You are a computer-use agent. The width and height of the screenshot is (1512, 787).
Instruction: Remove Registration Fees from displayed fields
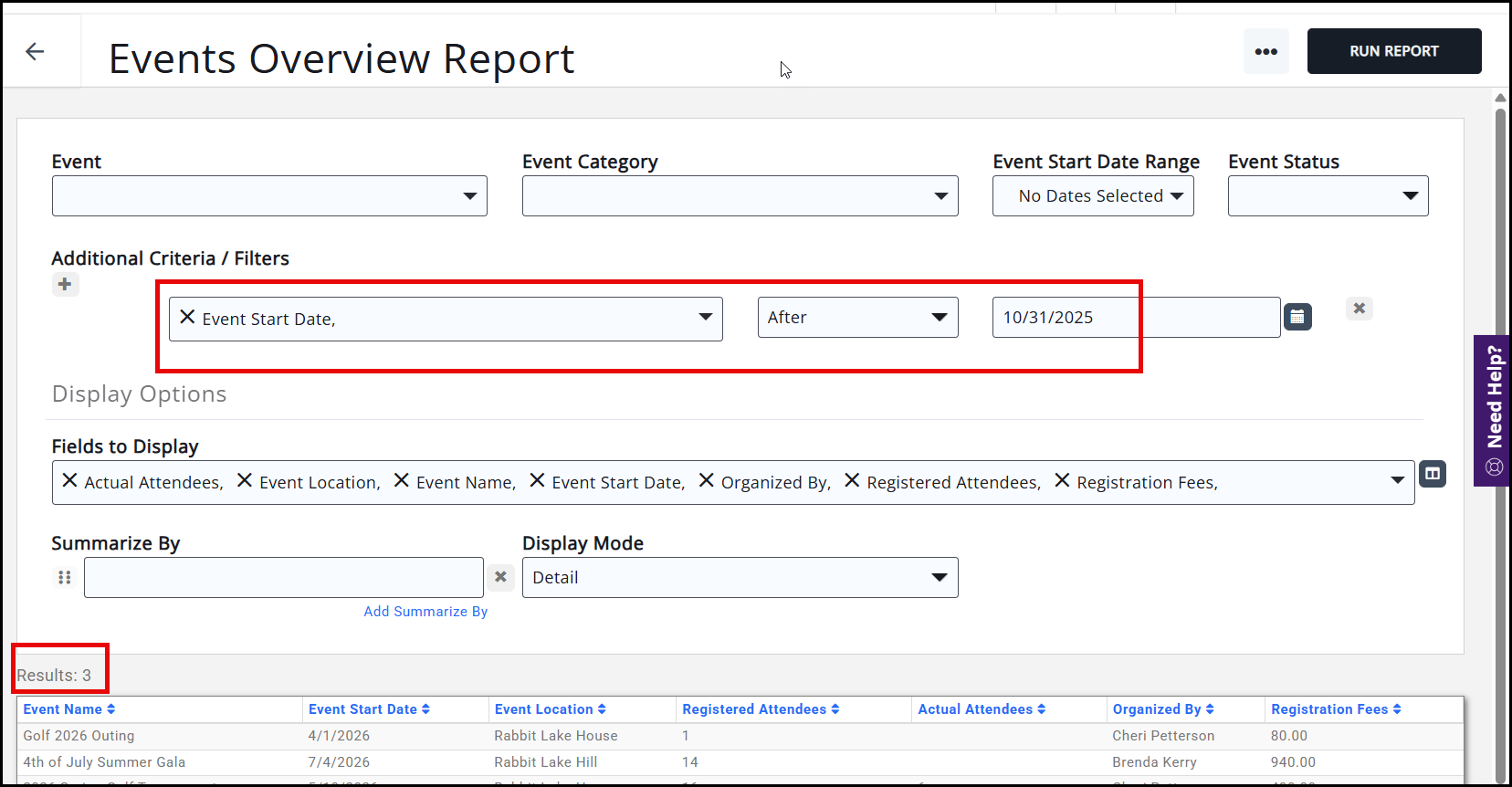click(1062, 480)
